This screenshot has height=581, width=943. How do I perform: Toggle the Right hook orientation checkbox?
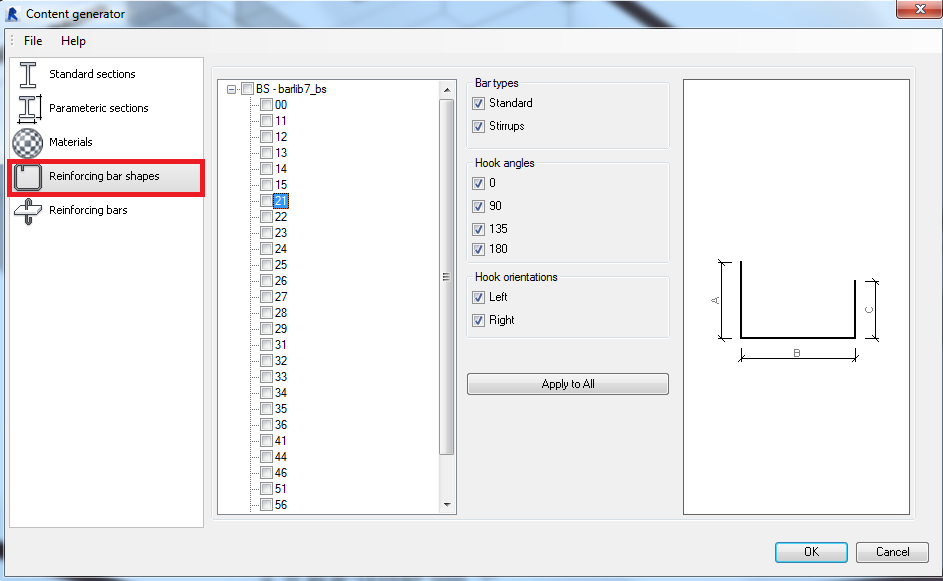tap(478, 319)
